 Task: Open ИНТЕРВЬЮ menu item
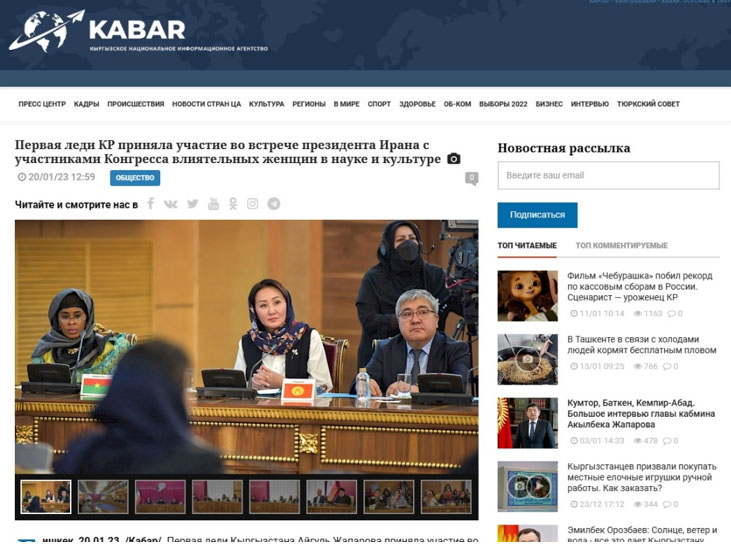[x=590, y=104]
